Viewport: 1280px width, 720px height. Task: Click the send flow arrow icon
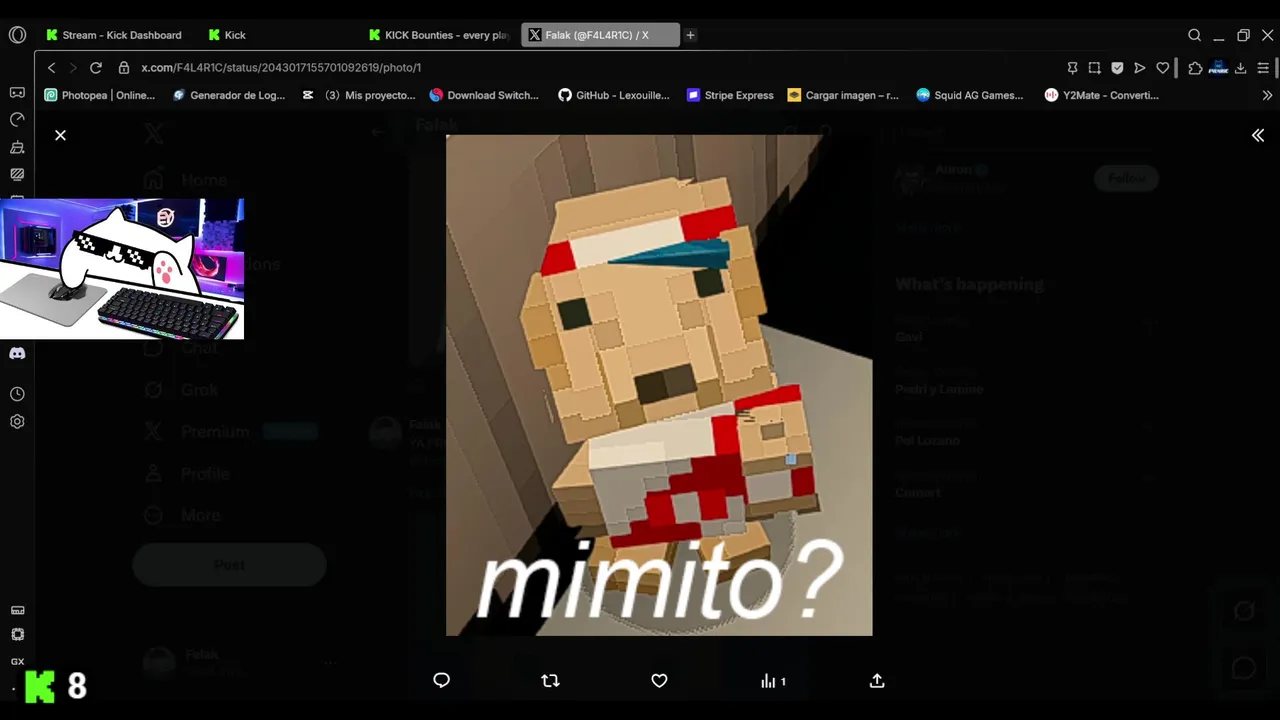pyautogui.click(x=1139, y=68)
